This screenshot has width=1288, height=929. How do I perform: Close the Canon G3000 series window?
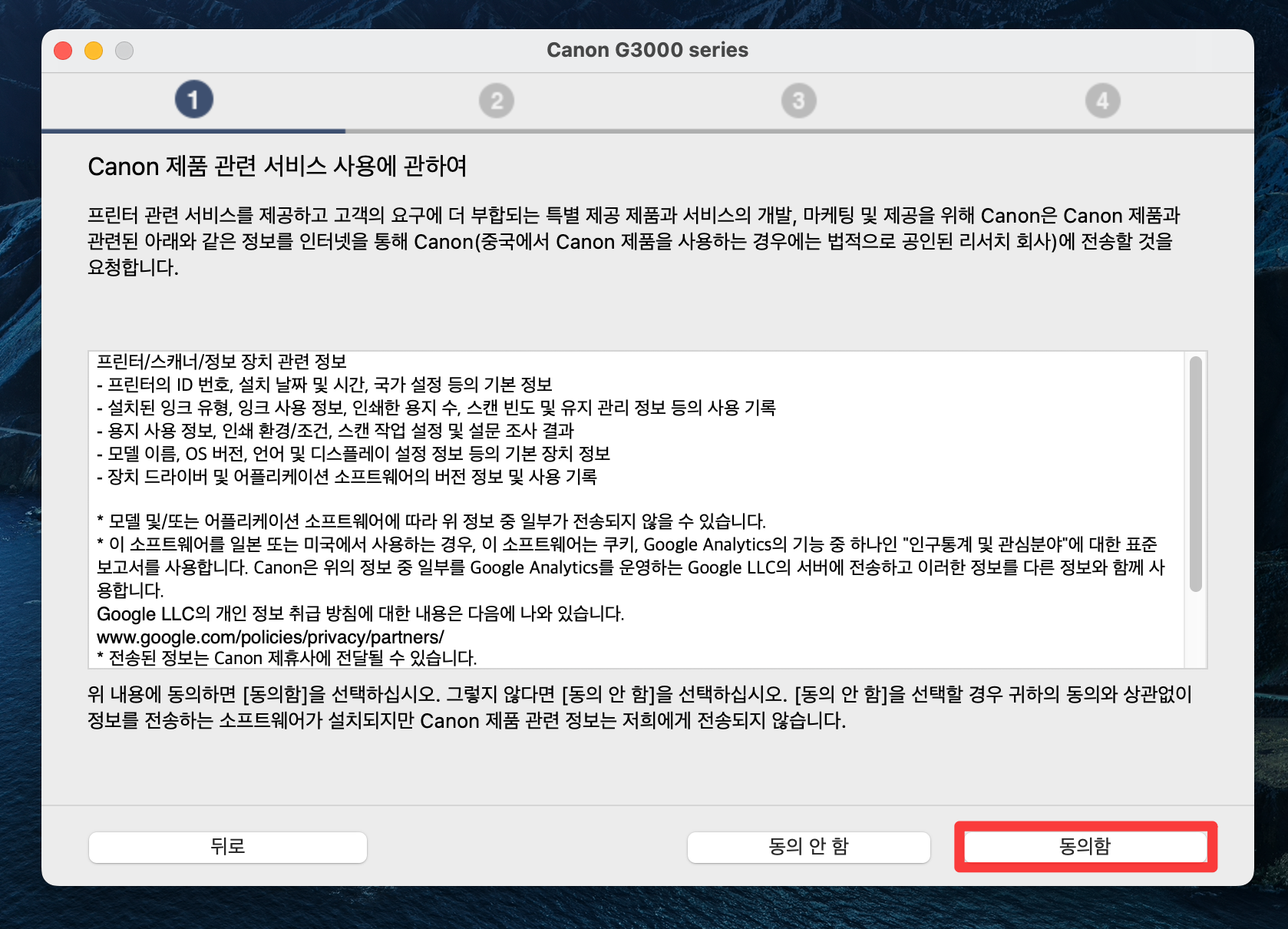63,51
